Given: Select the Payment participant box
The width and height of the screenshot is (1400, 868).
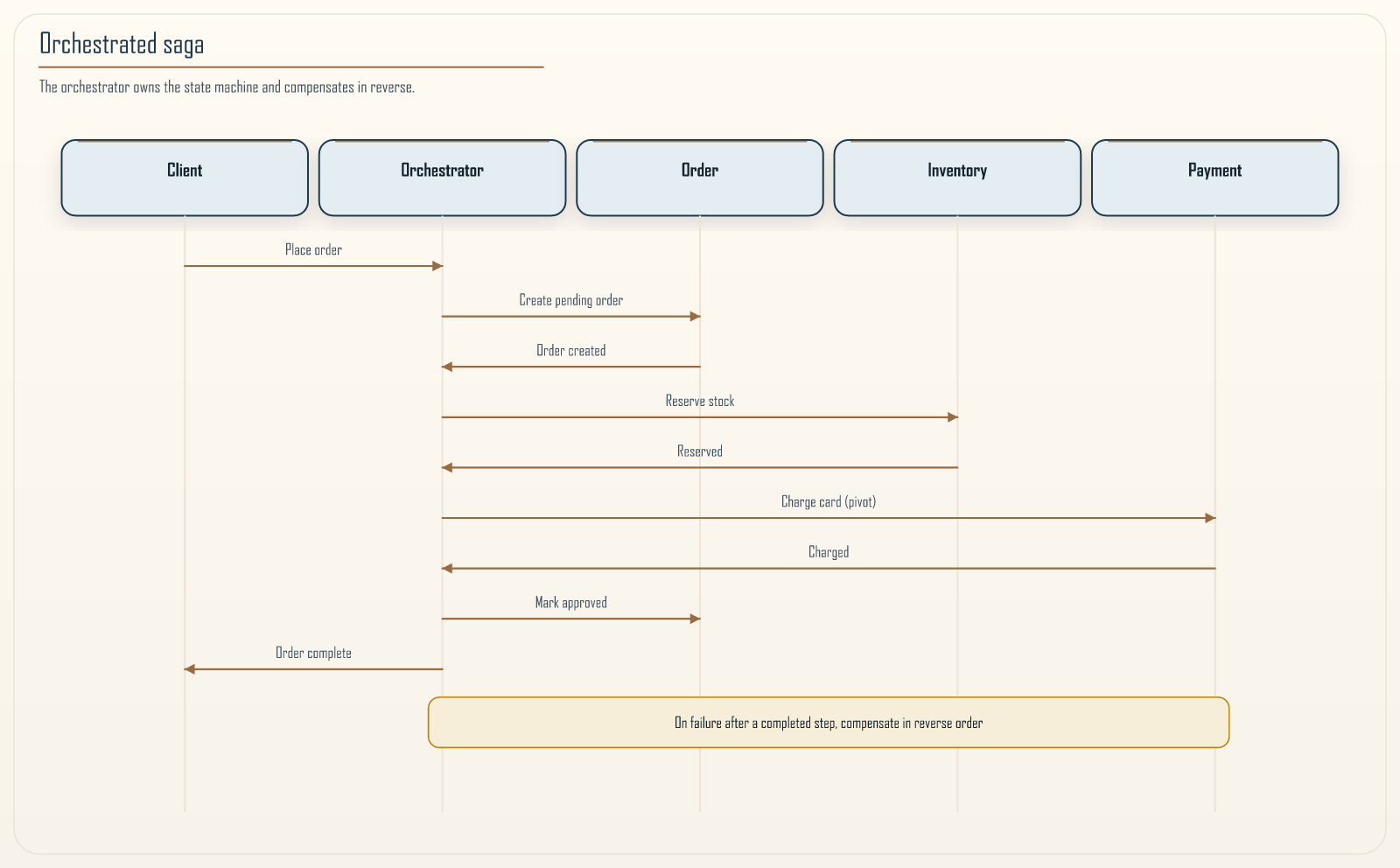Looking at the screenshot, I should click(1214, 178).
